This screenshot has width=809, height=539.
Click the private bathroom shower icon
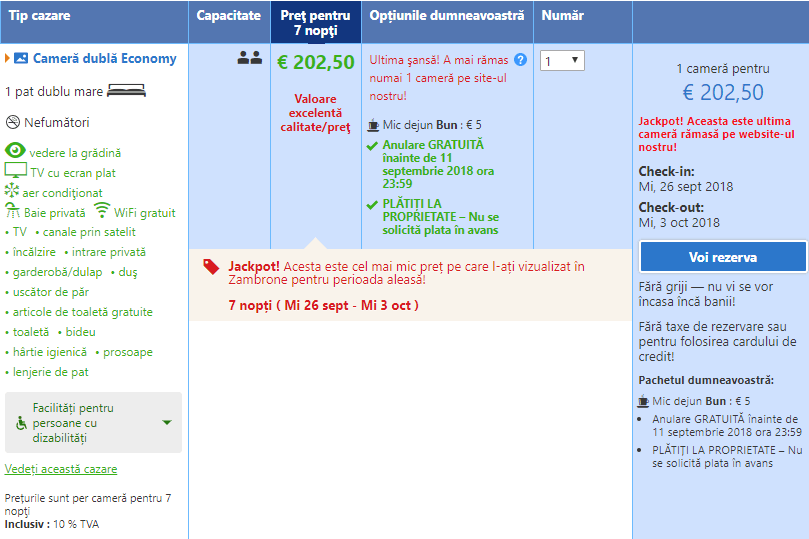click(x=13, y=212)
